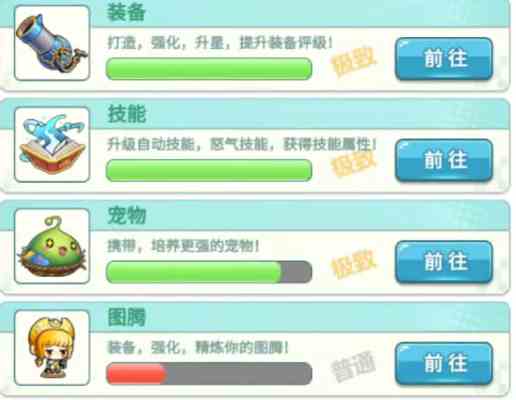Click the cannon equipment icon

coord(52,43)
